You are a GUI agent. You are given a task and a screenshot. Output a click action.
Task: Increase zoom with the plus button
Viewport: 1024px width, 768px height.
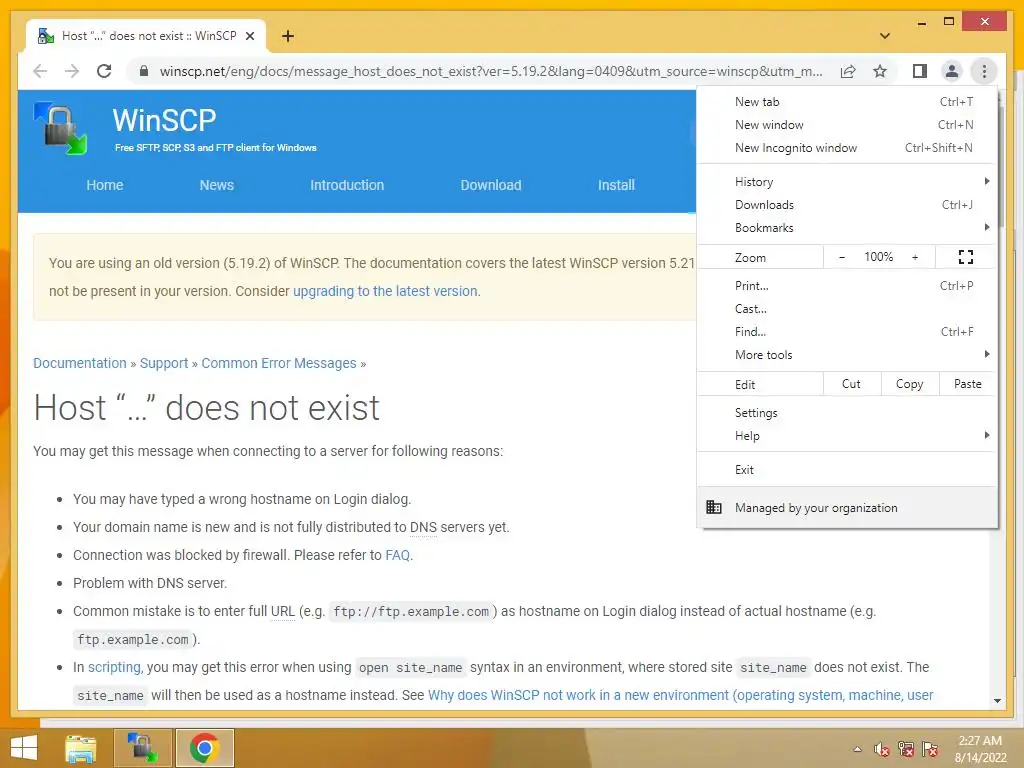915,257
